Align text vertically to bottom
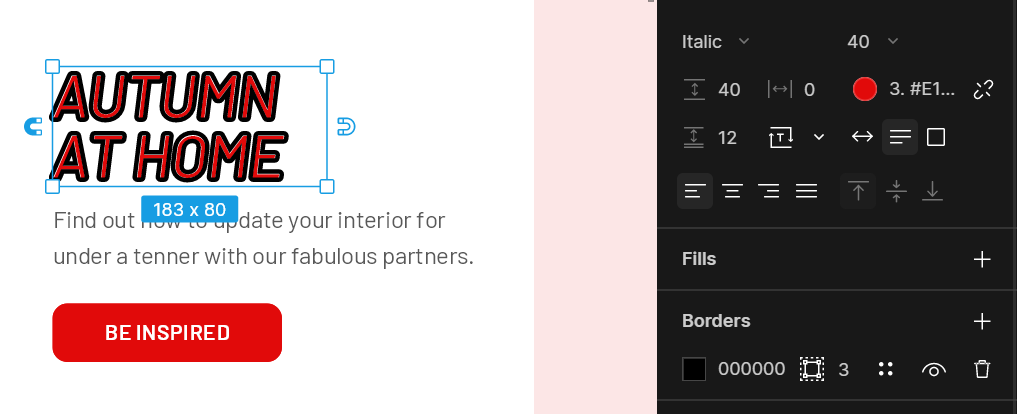This screenshot has width=1017, height=414. [932, 191]
